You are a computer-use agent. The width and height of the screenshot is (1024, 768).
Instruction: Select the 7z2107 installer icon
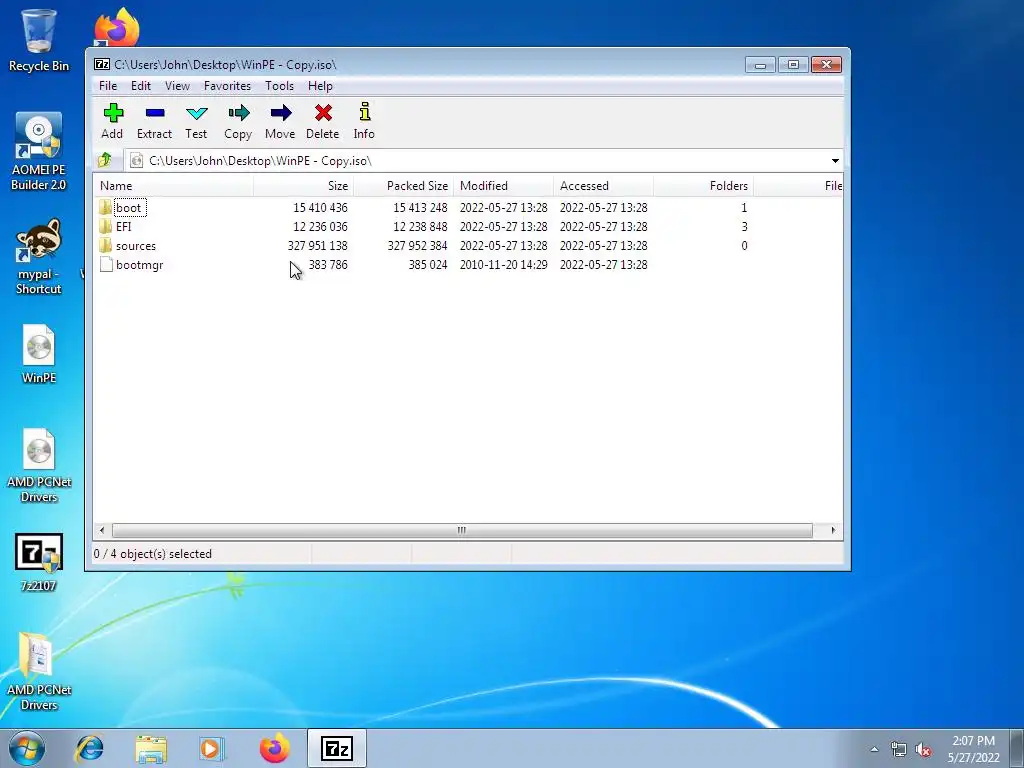(x=39, y=562)
